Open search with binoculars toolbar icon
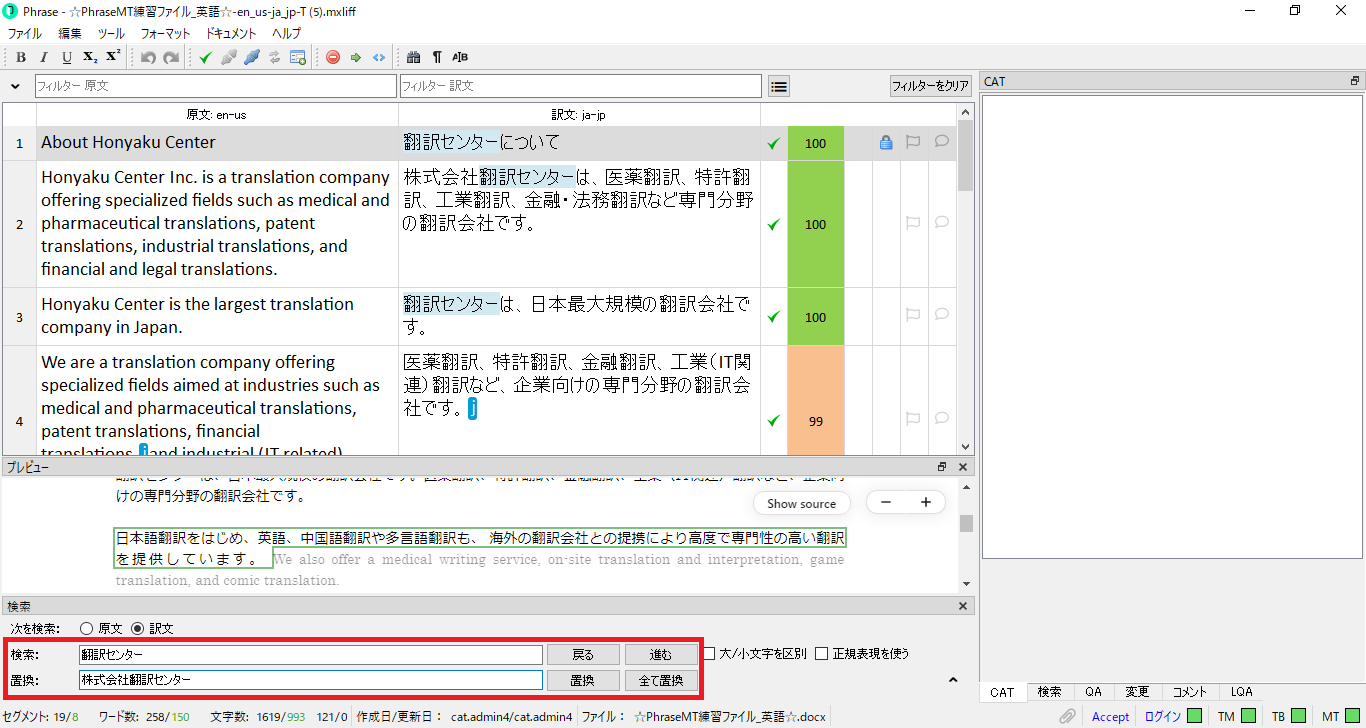Image resolution: width=1366 pixels, height=728 pixels. click(414, 57)
